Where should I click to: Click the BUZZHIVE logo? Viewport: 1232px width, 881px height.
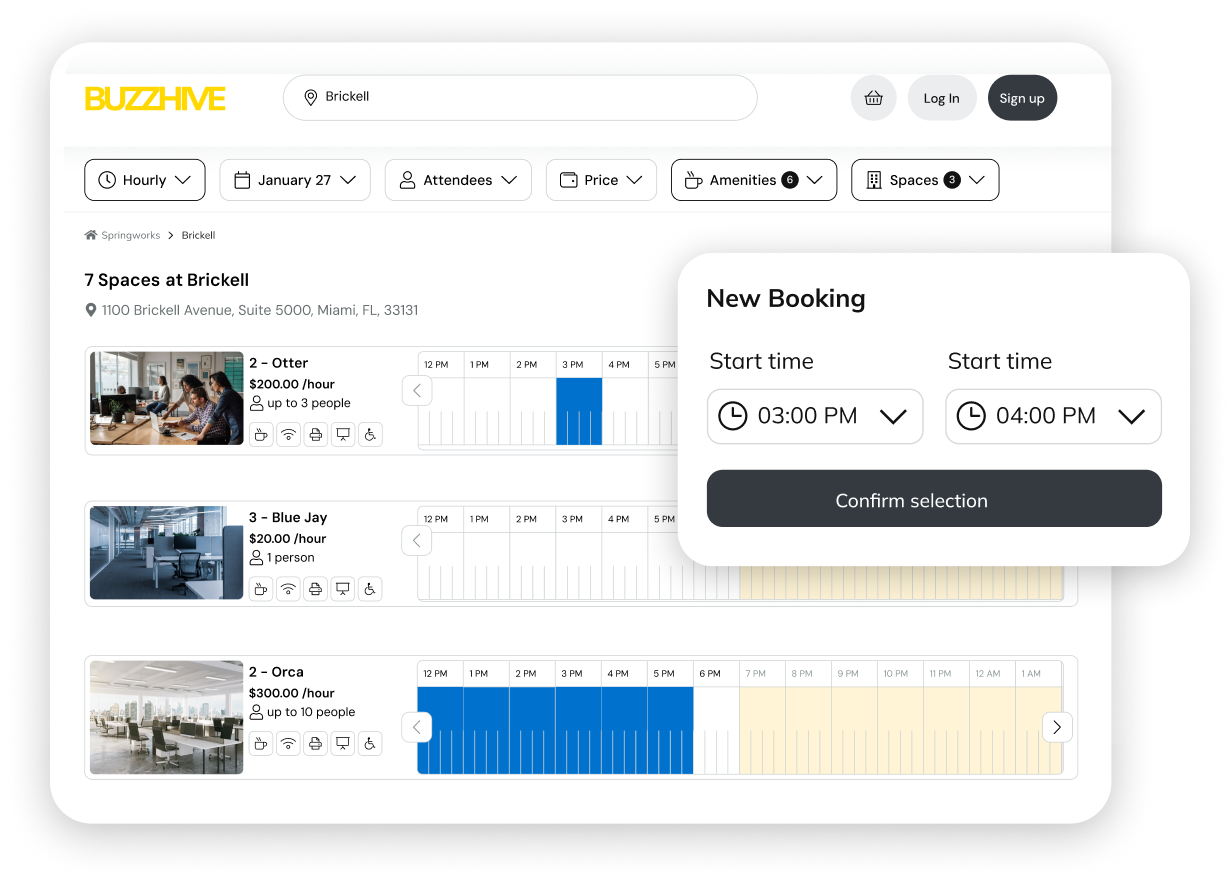(155, 98)
